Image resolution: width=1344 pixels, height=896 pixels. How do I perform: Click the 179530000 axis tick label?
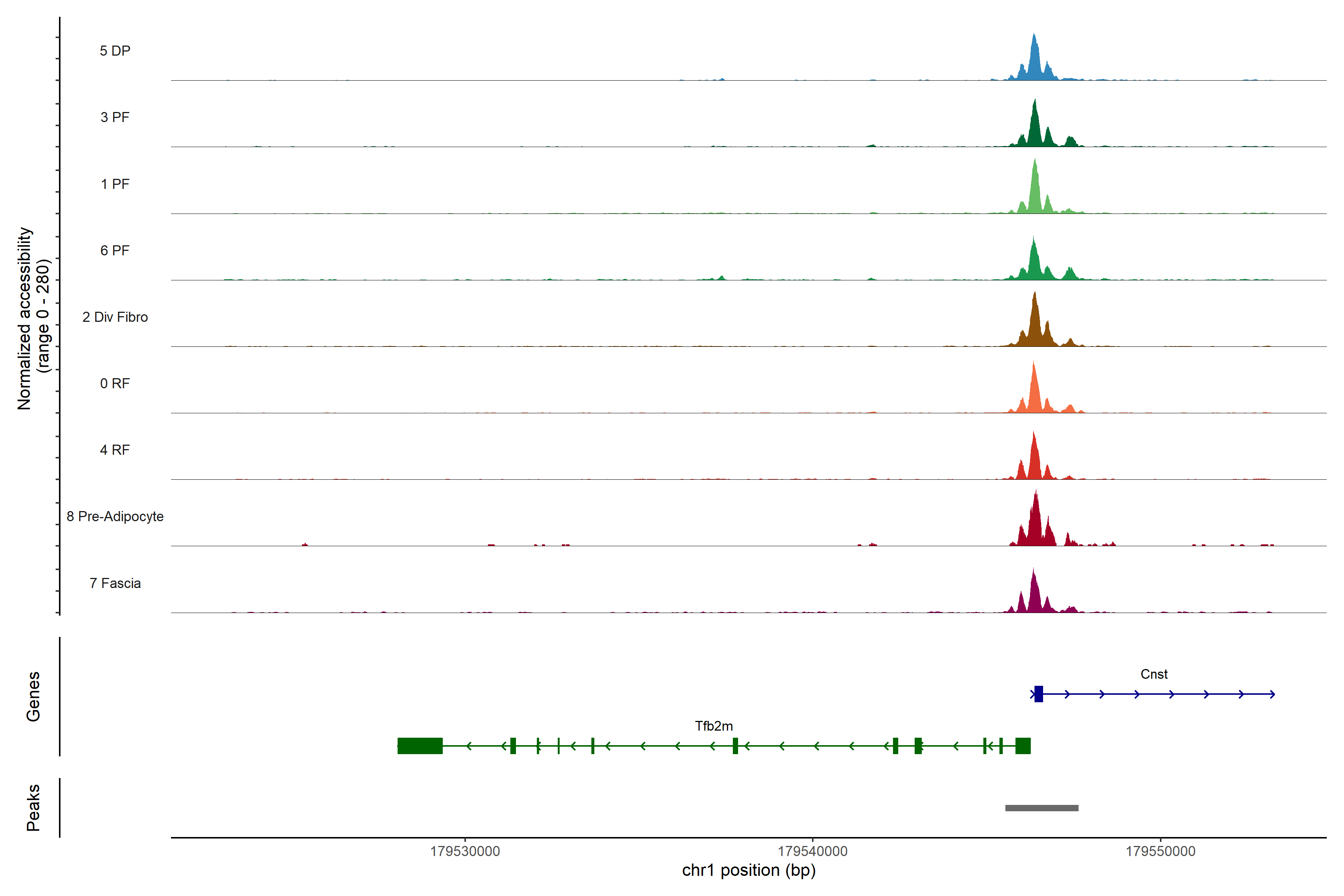(464, 852)
